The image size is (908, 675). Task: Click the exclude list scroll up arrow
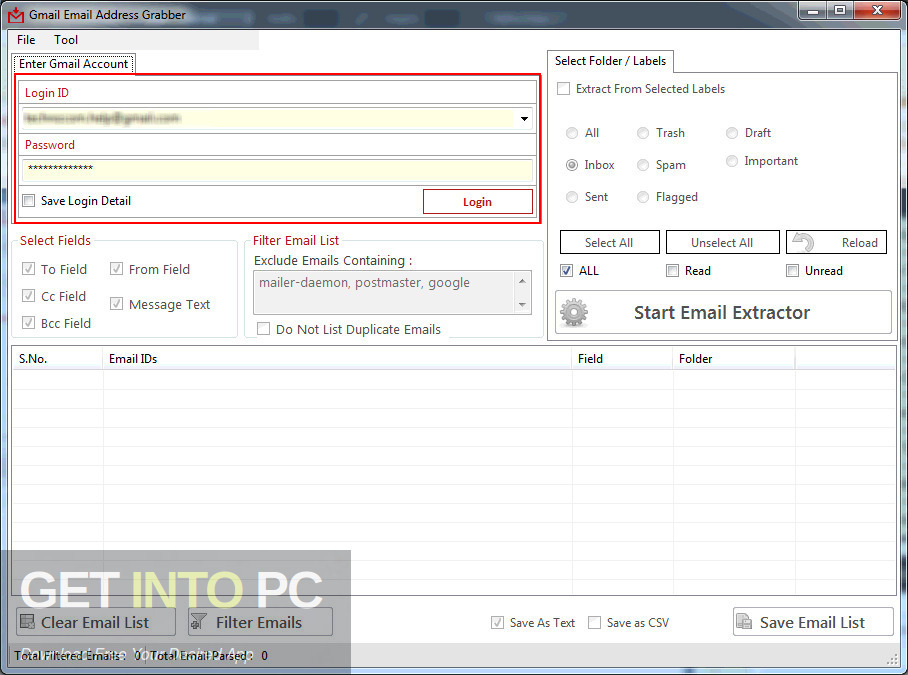tap(522, 281)
